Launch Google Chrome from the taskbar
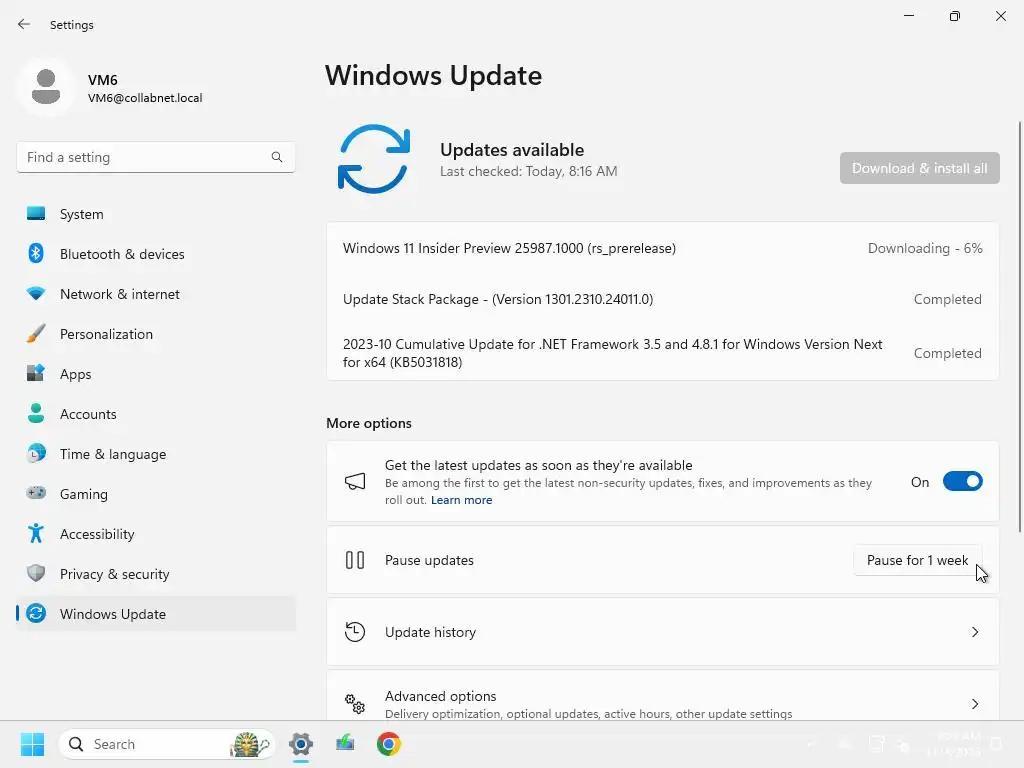1024x768 pixels. [389, 744]
